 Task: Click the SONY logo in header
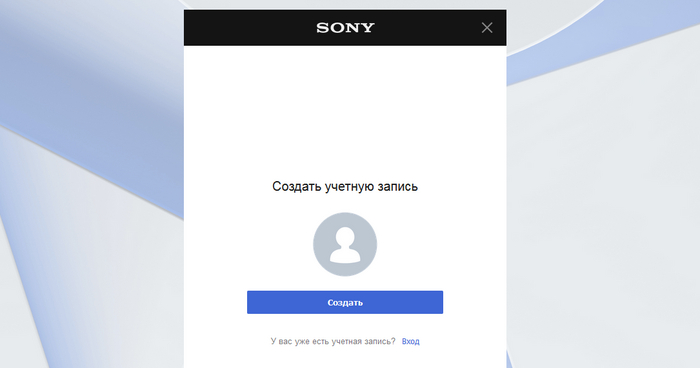point(345,28)
